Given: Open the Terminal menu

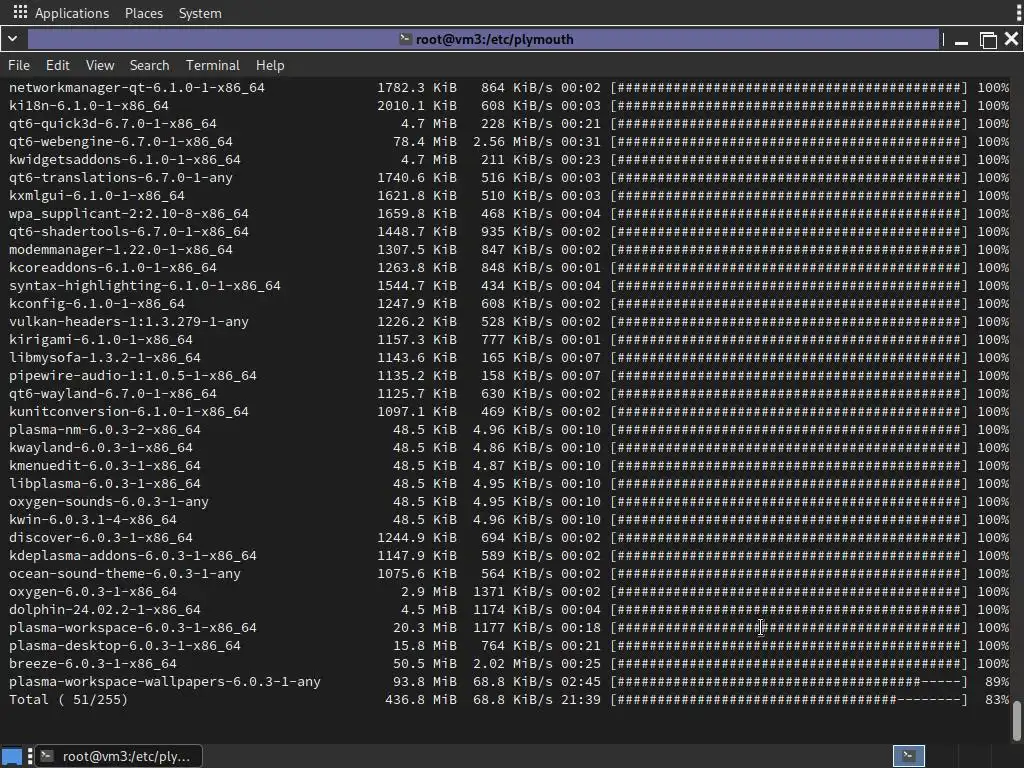Looking at the screenshot, I should click(213, 65).
